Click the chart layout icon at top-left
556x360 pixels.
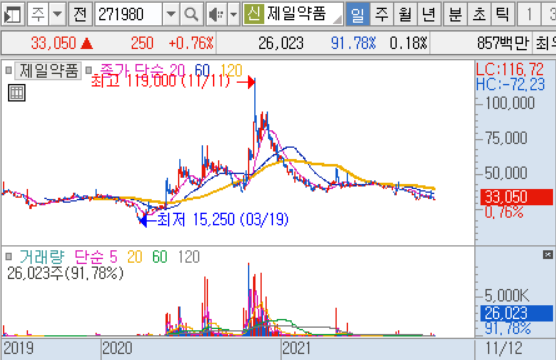[12, 14]
